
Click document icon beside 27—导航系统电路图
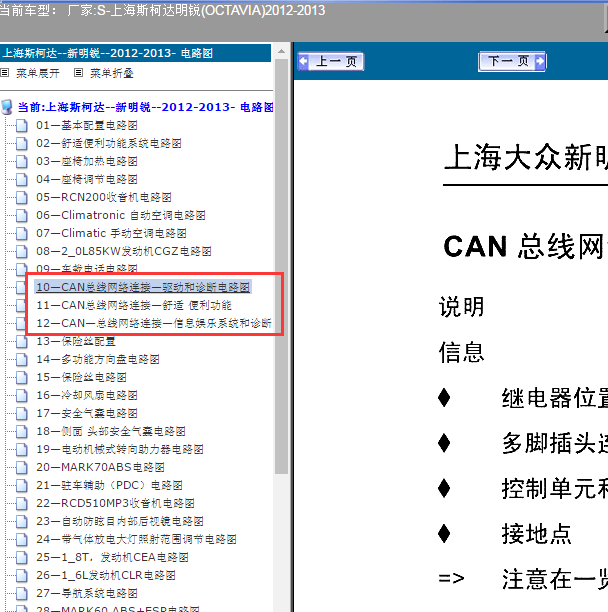pos(22,594)
